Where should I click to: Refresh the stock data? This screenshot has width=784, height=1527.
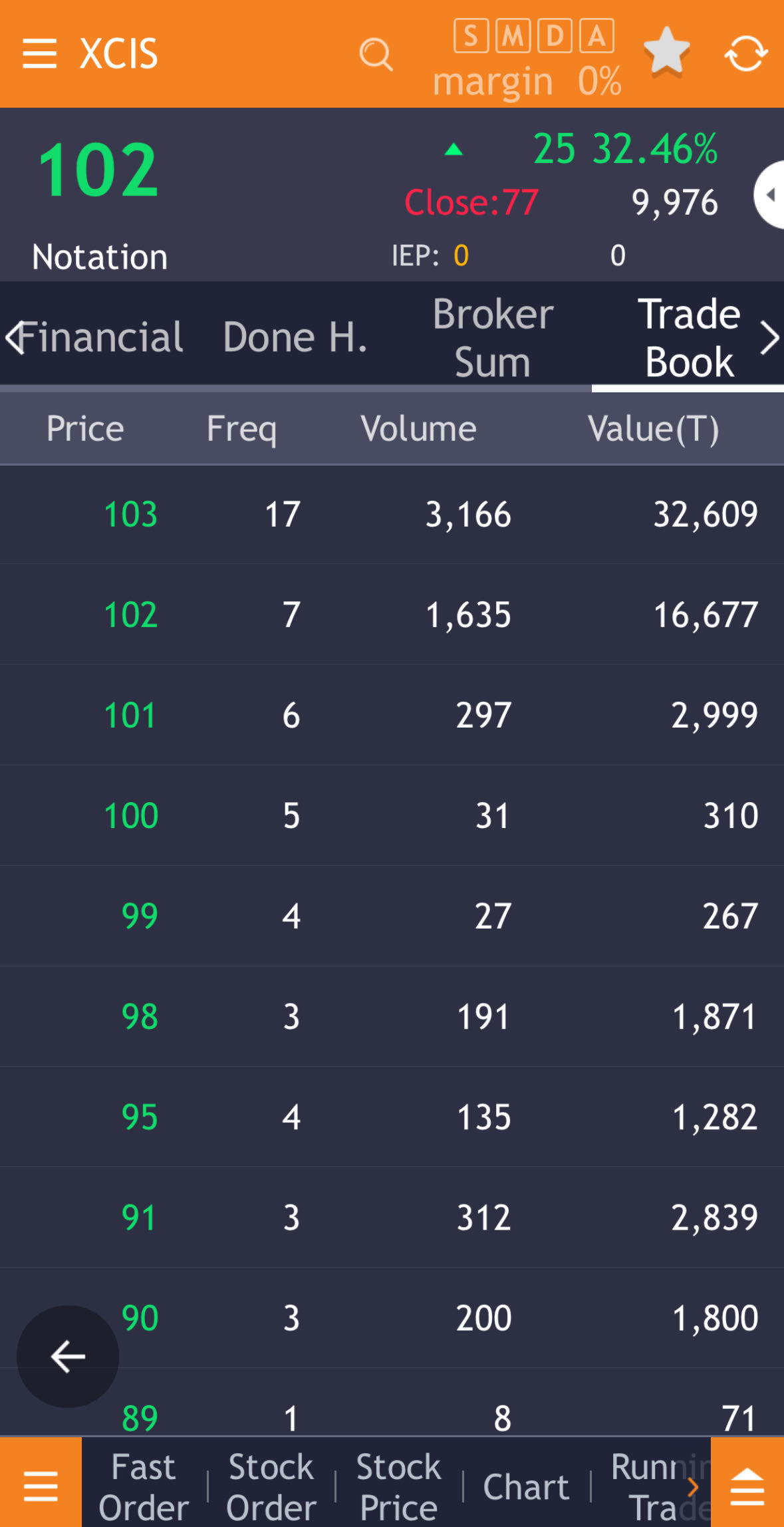746,53
